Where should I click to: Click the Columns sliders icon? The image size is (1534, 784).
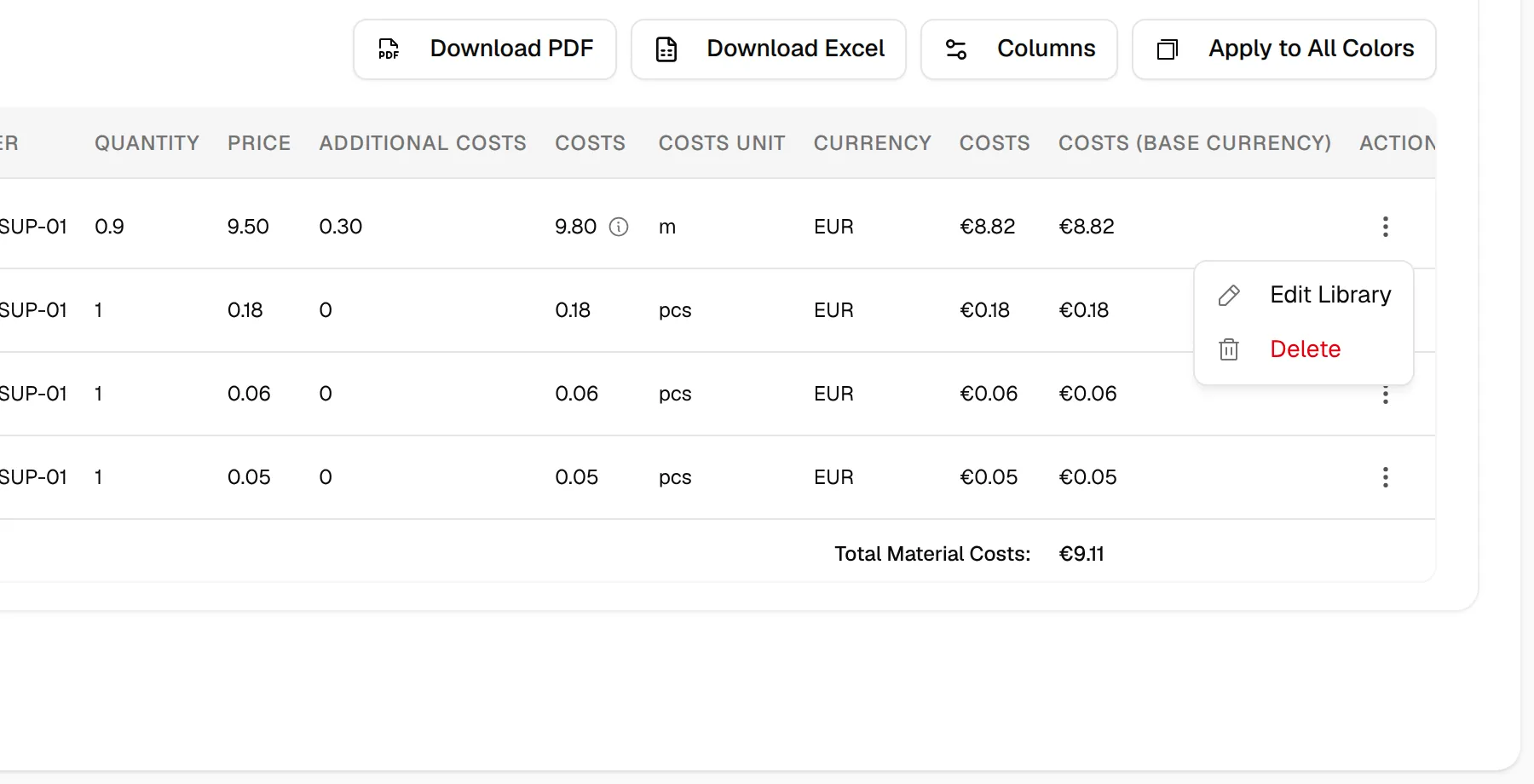tap(956, 49)
